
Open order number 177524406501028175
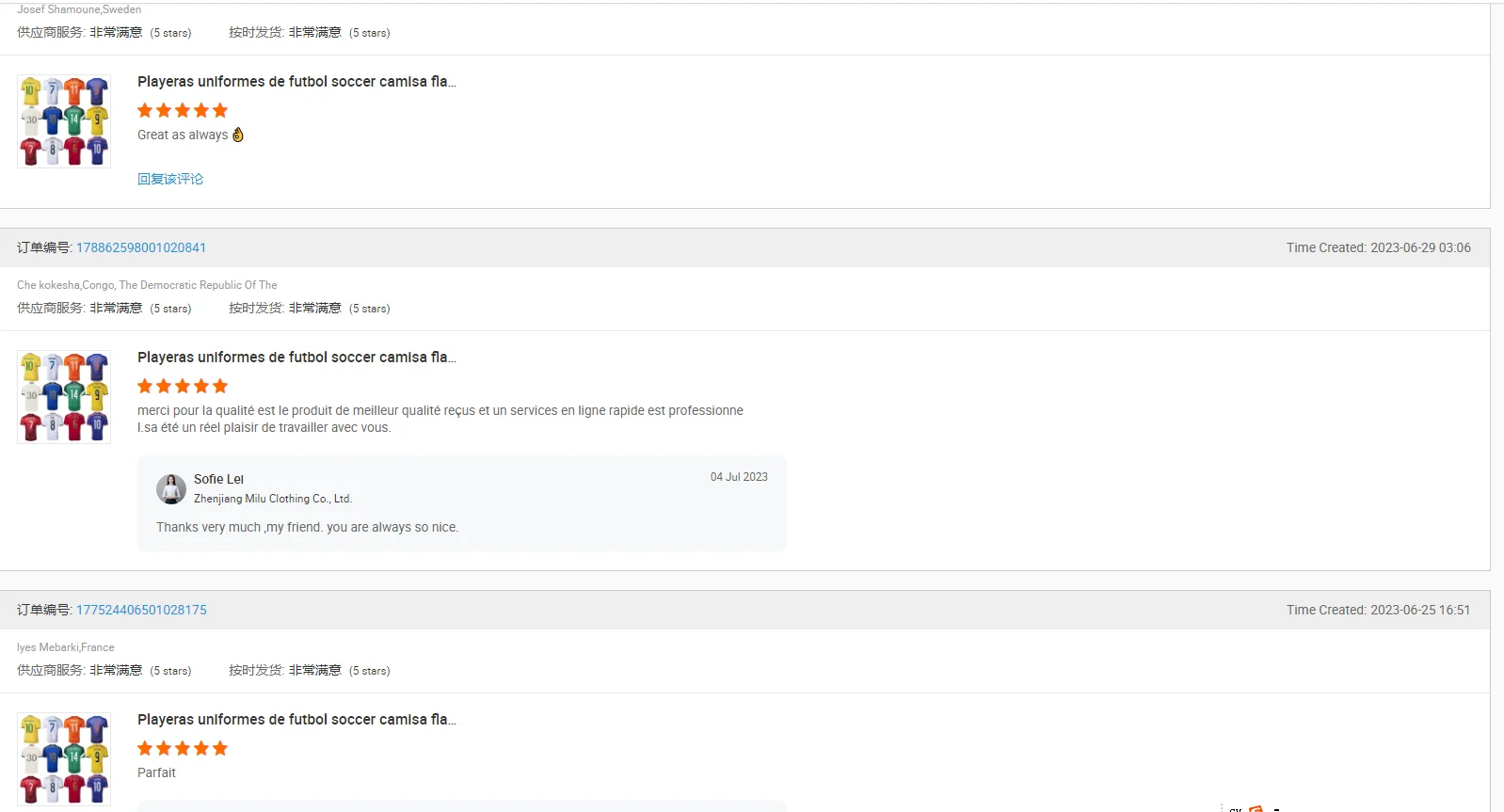pyautogui.click(x=141, y=610)
